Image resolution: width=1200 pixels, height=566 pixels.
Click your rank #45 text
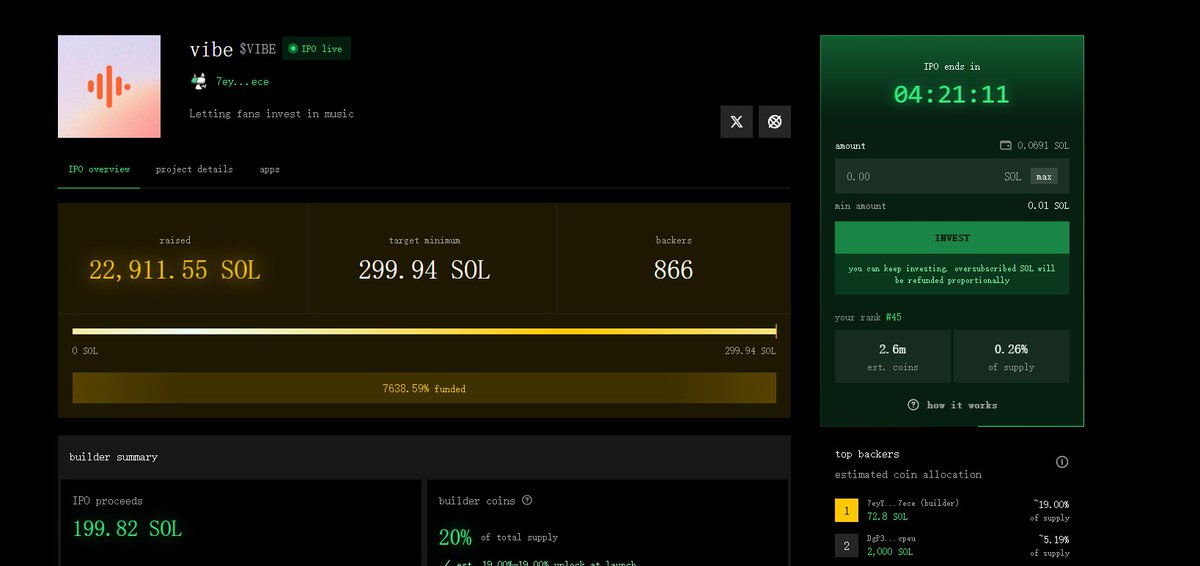pos(868,318)
